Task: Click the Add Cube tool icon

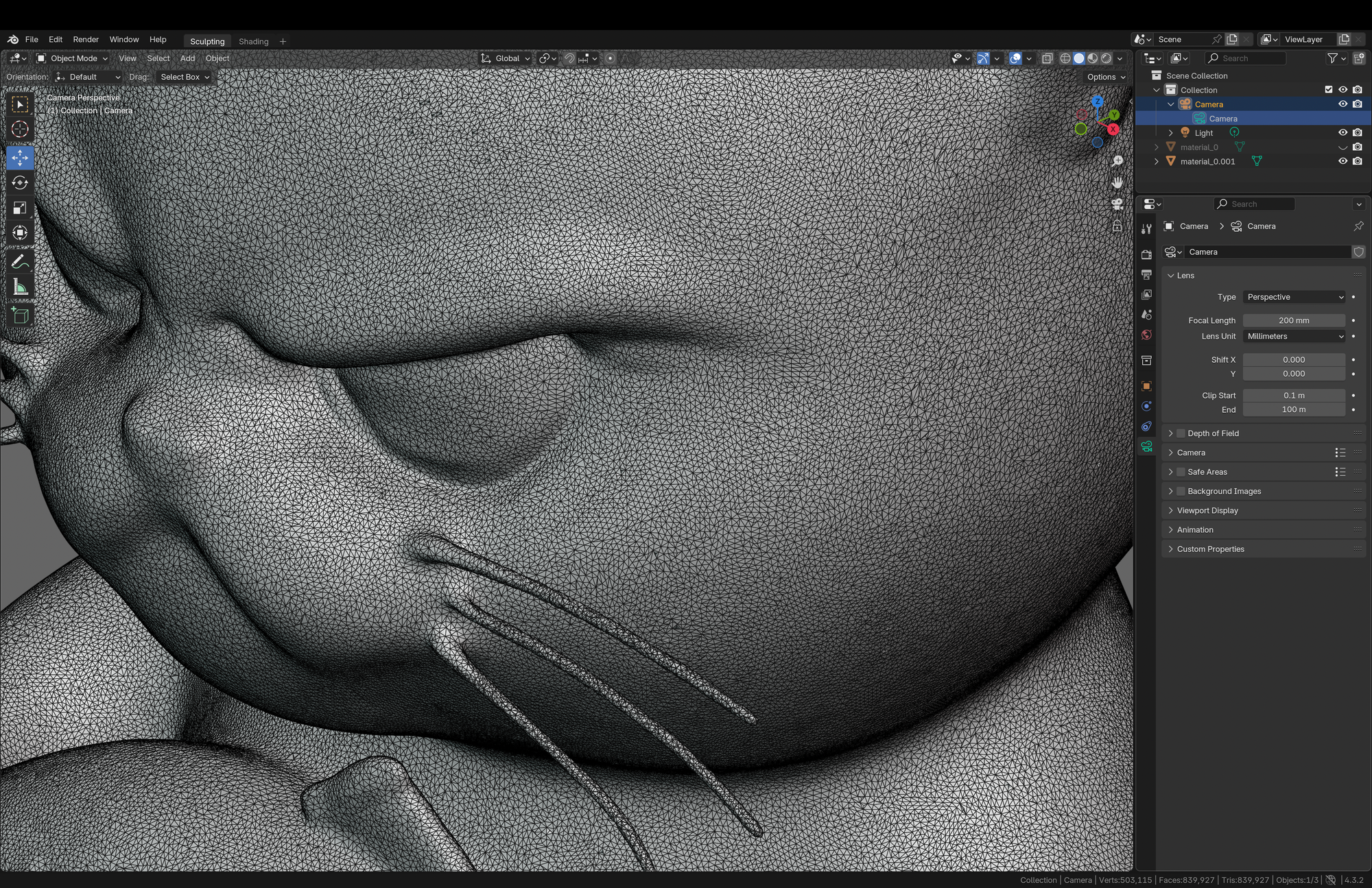Action: [x=20, y=315]
